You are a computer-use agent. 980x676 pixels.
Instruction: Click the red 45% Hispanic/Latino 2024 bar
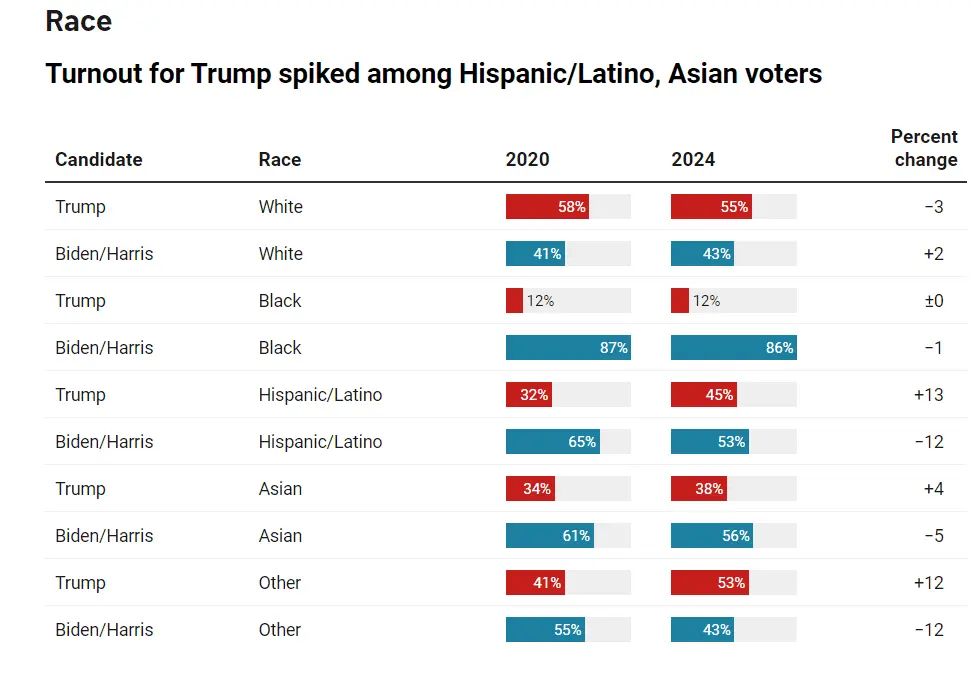pos(703,395)
